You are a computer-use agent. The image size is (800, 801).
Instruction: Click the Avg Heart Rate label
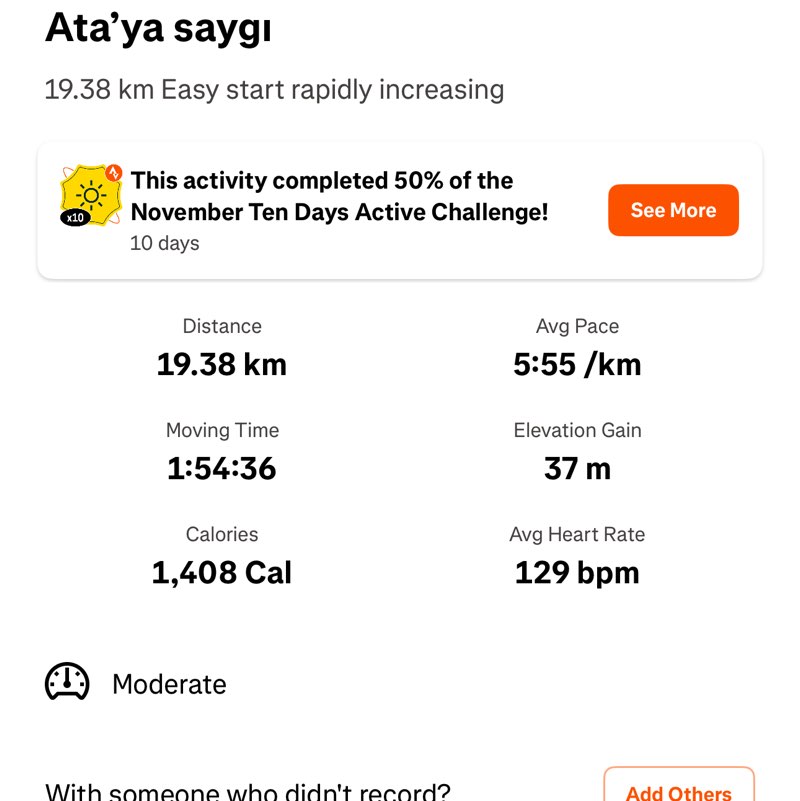577,534
